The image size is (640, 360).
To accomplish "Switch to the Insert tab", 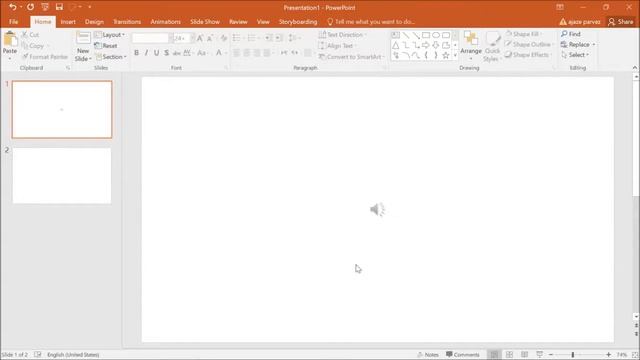I will 68,22.
